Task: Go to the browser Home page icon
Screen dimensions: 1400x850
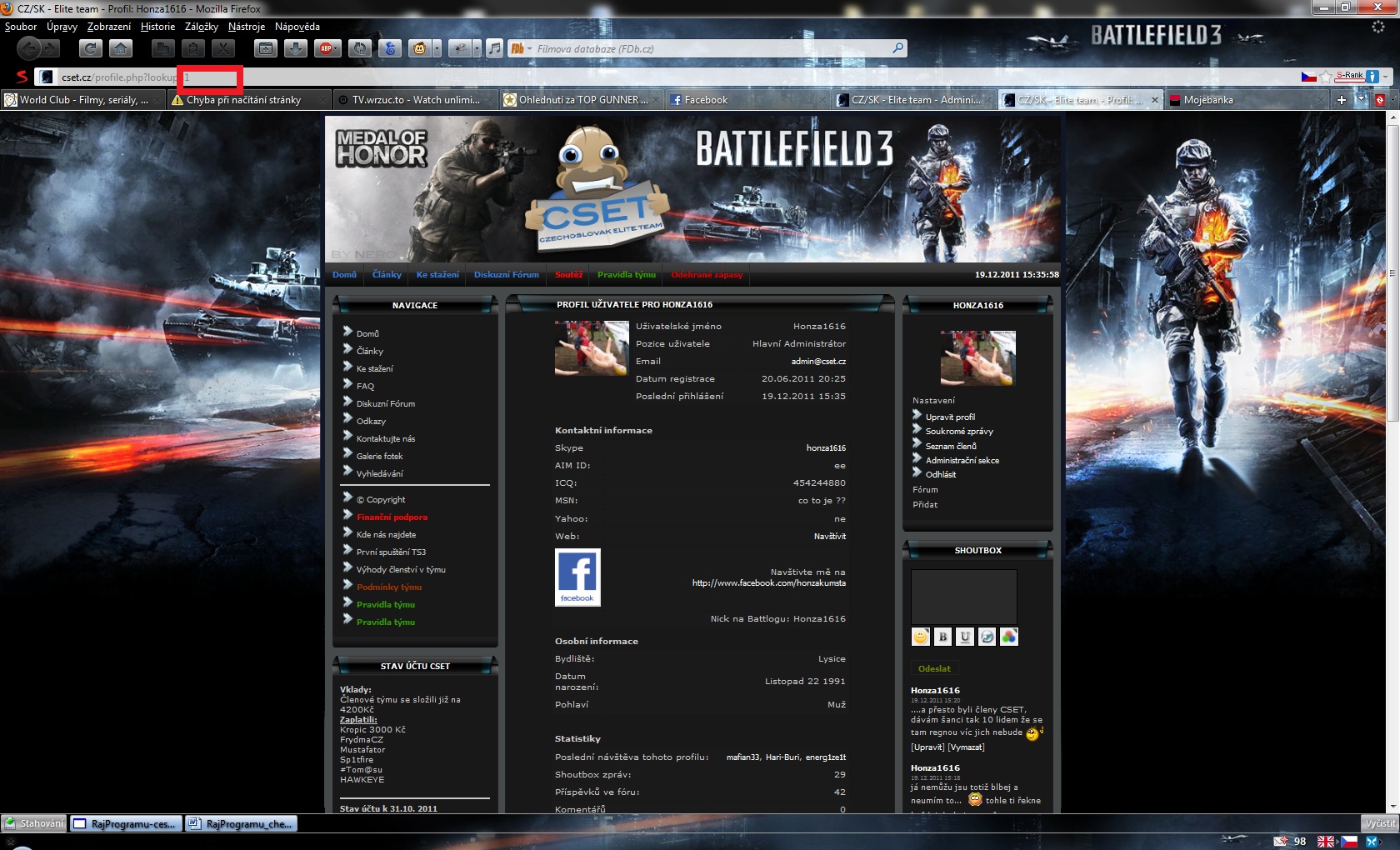Action: click(x=121, y=48)
